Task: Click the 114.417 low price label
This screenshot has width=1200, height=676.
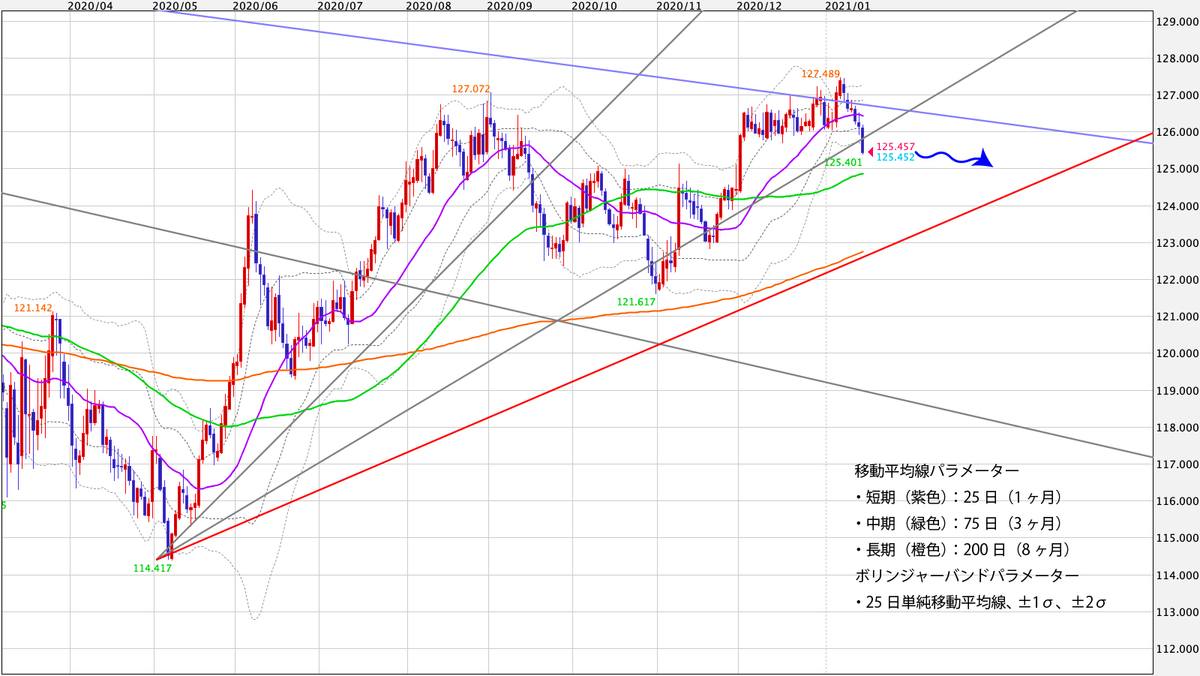Action: pyautogui.click(x=152, y=568)
